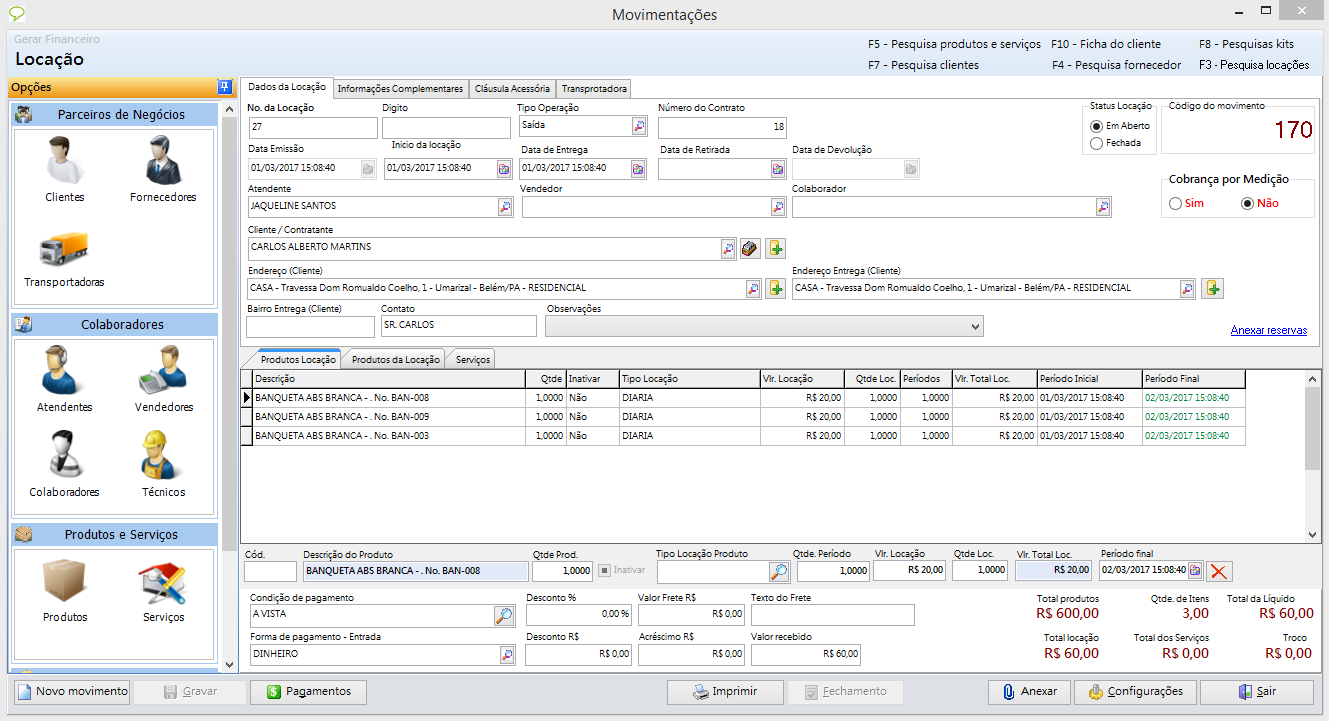This screenshot has width=1329, height=721.
Task: Switch to Informações Complementares tab
Action: [400, 89]
